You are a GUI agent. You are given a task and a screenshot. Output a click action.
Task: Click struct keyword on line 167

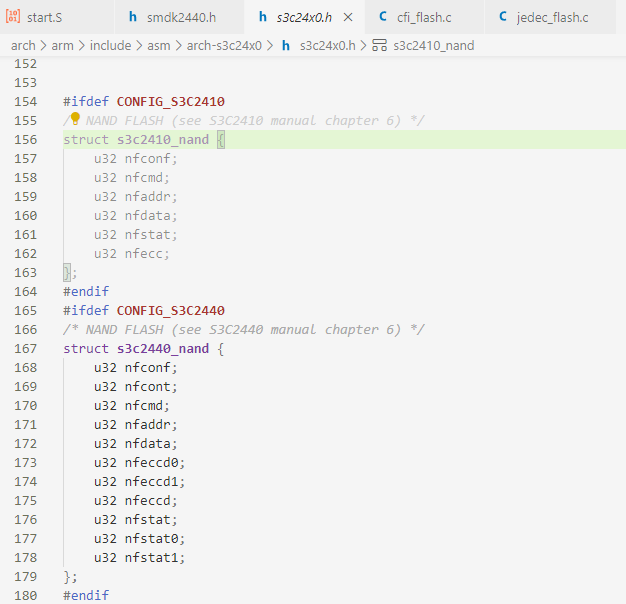(x=86, y=349)
